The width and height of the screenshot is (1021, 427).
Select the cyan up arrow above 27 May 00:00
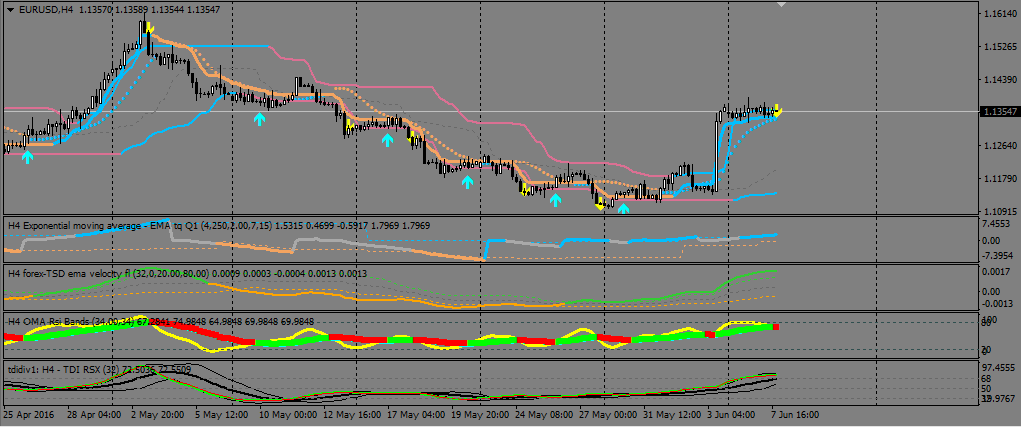tap(623, 208)
